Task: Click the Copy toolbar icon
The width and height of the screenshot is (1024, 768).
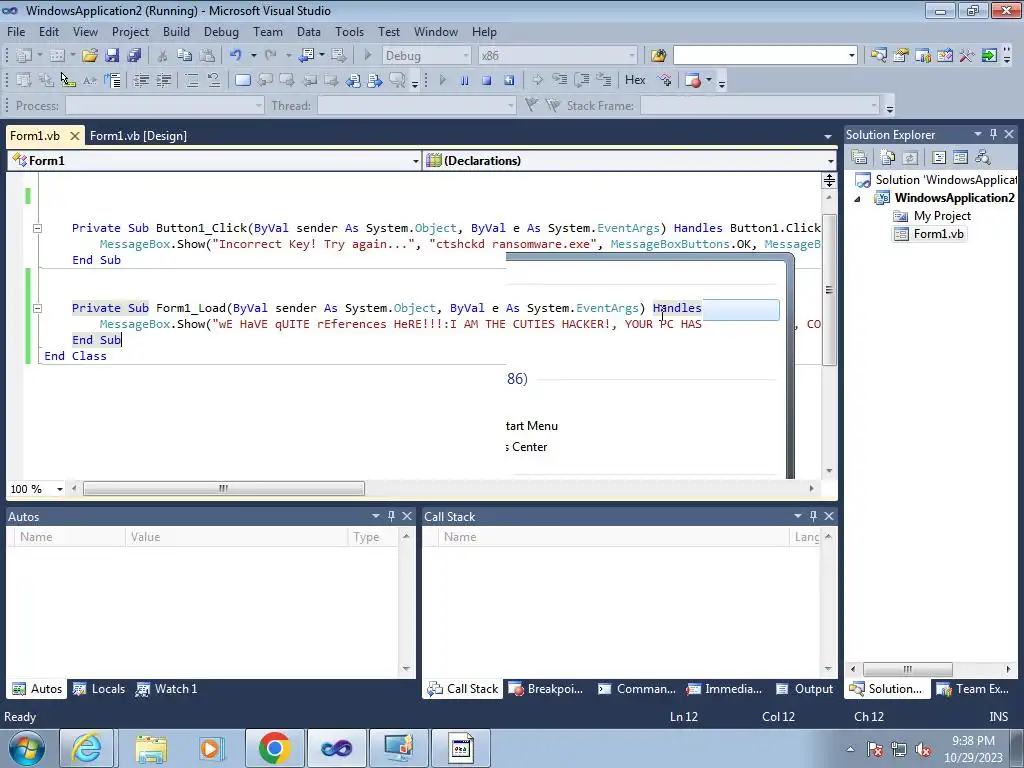Action: 185,56
